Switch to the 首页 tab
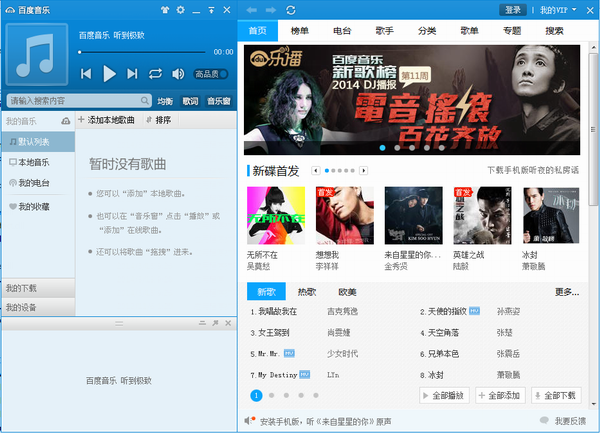 coord(258,31)
